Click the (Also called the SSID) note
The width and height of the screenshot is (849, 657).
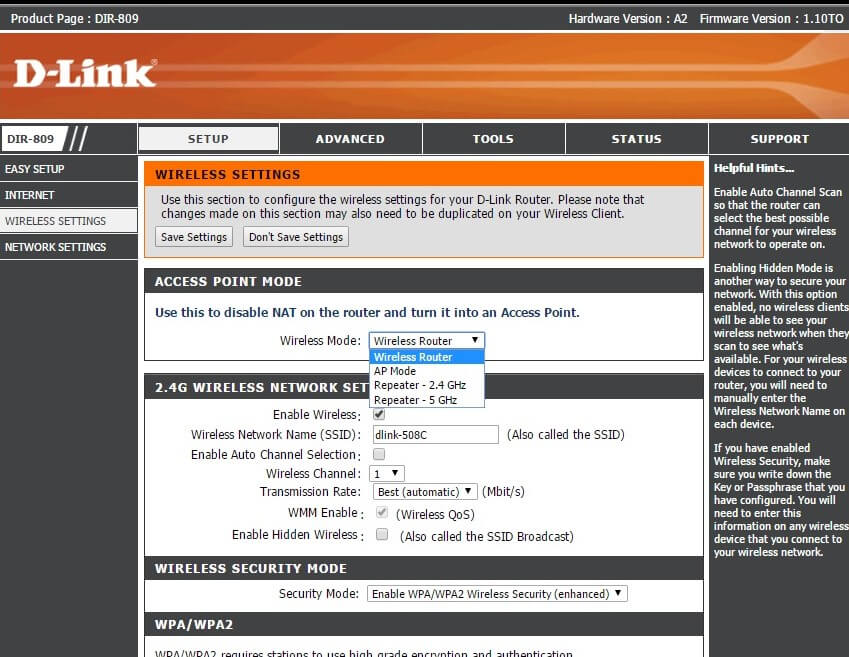pos(566,434)
